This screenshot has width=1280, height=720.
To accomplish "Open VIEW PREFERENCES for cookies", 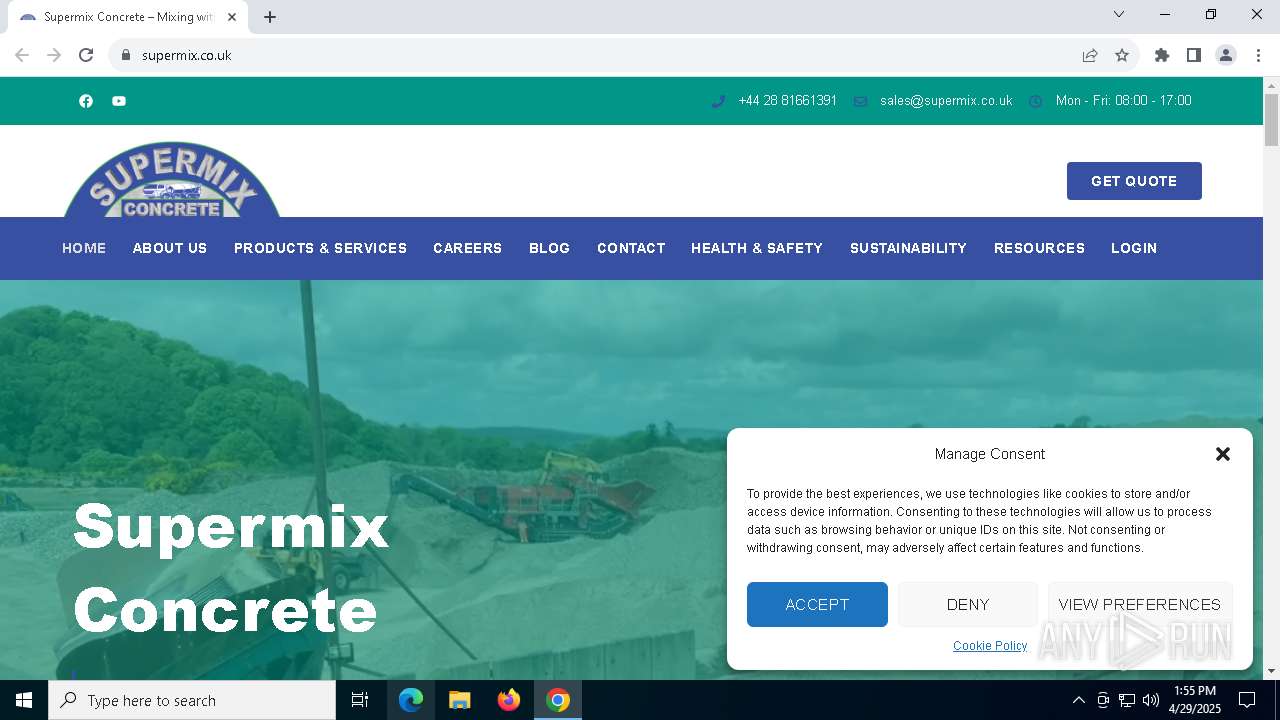I will [x=1140, y=604].
